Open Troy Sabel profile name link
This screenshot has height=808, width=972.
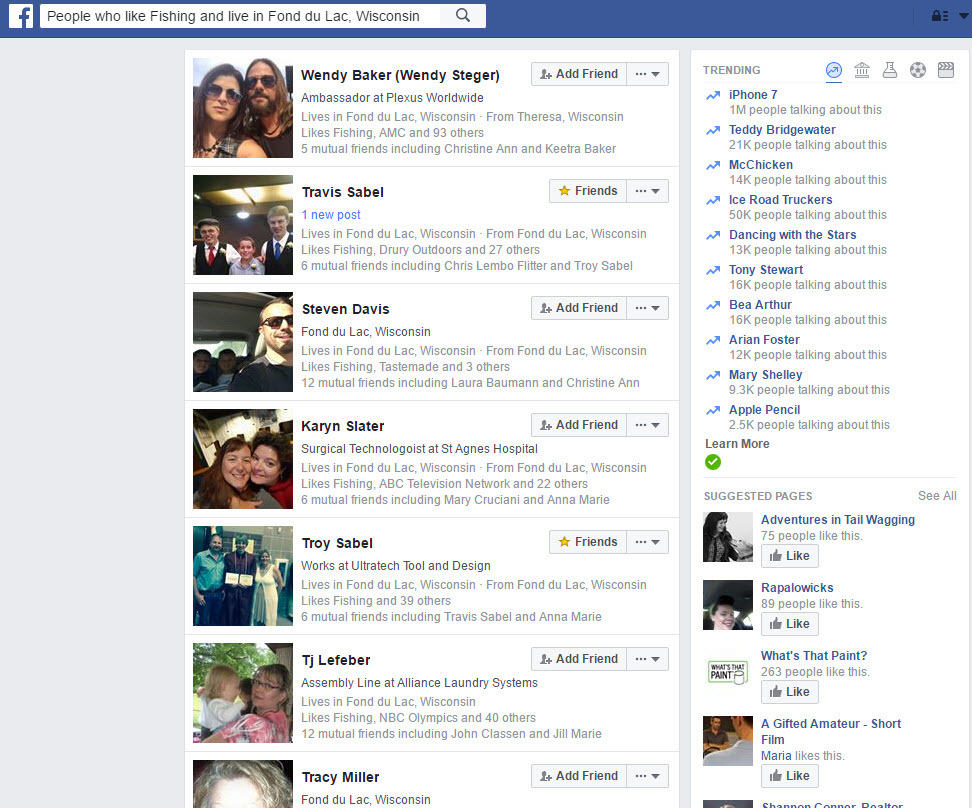[337, 543]
